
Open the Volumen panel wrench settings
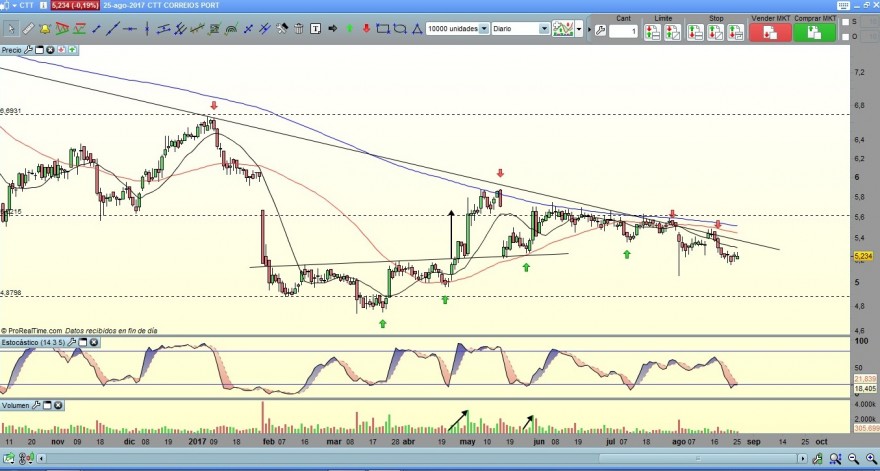(x=36, y=405)
